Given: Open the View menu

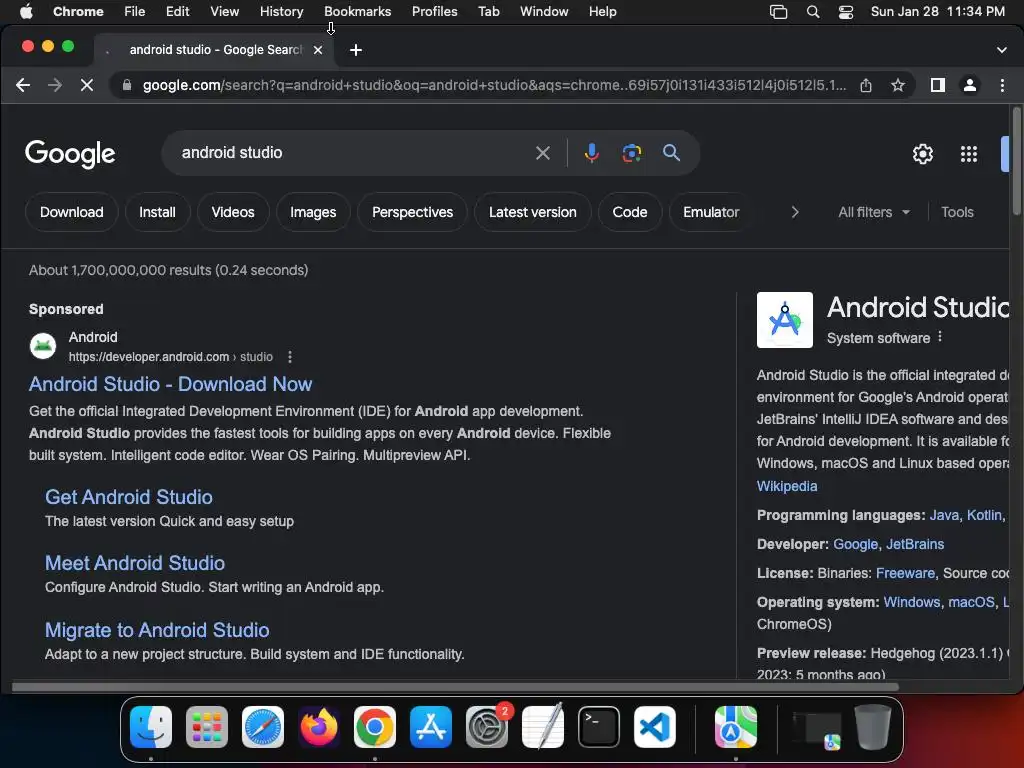Looking at the screenshot, I should tap(225, 12).
